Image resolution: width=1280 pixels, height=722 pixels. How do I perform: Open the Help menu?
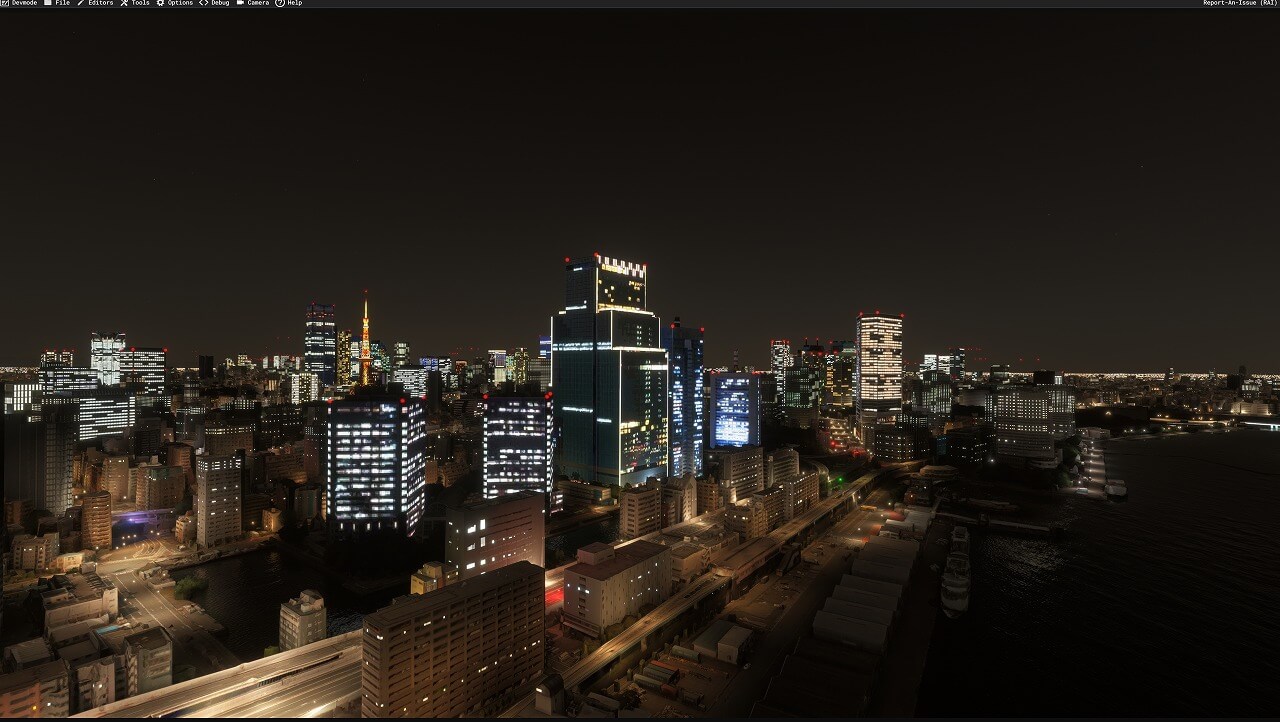pyautogui.click(x=288, y=3)
